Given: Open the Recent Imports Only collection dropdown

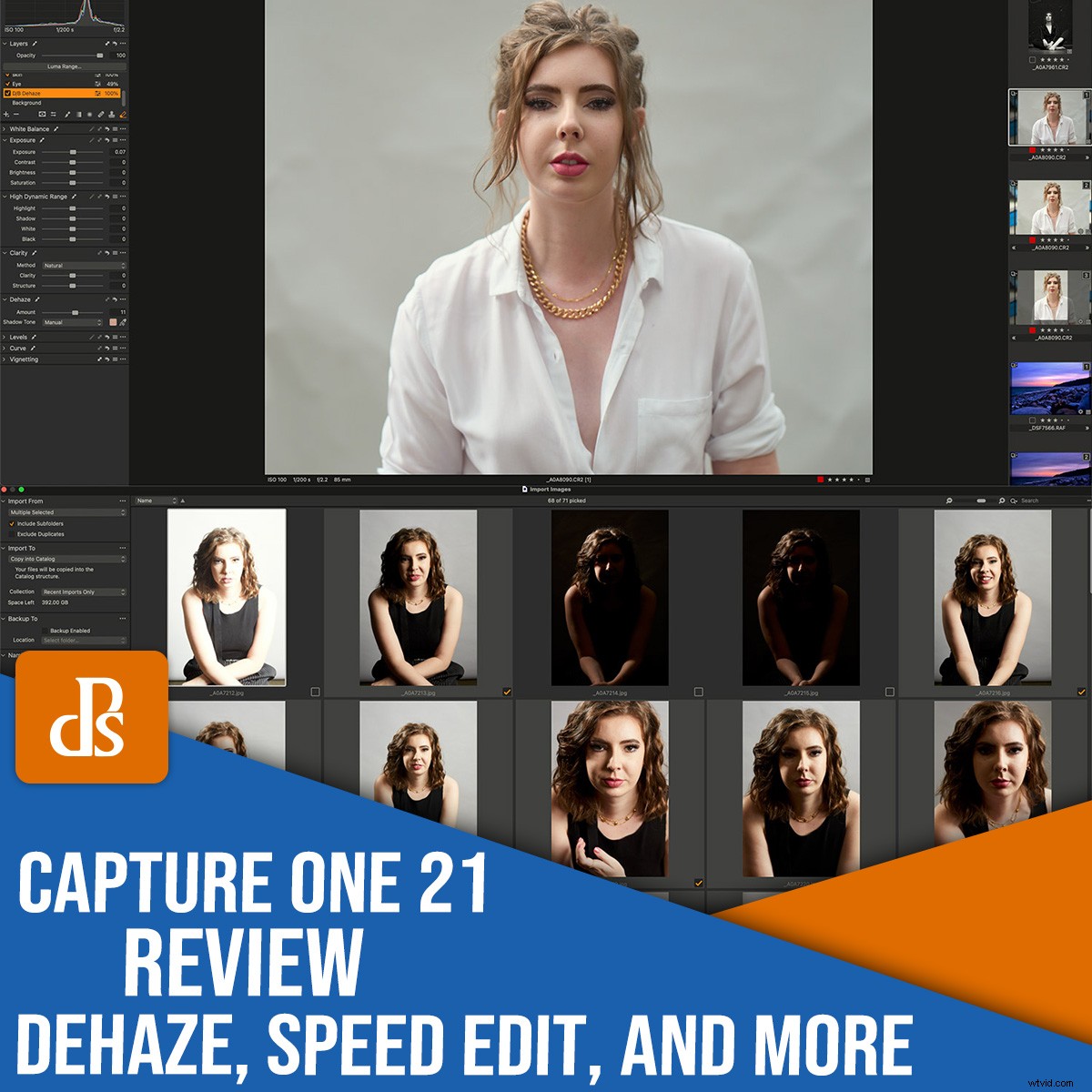Looking at the screenshot, I should point(82,591).
